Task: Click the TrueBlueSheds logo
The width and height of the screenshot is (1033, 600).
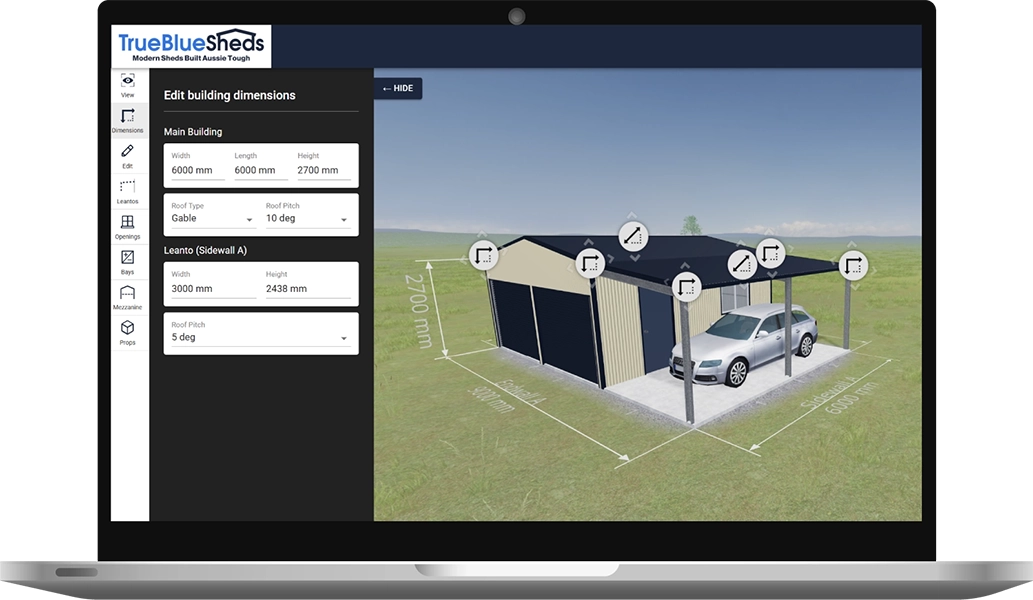Action: (x=191, y=46)
